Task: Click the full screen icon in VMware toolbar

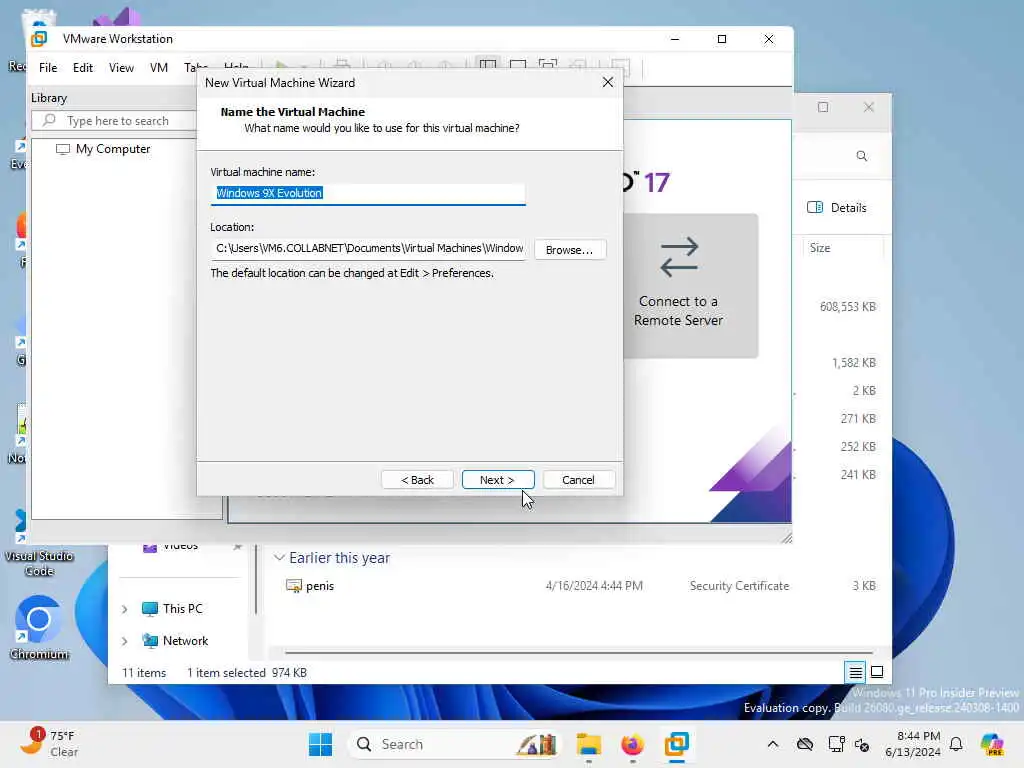Action: coord(548,66)
